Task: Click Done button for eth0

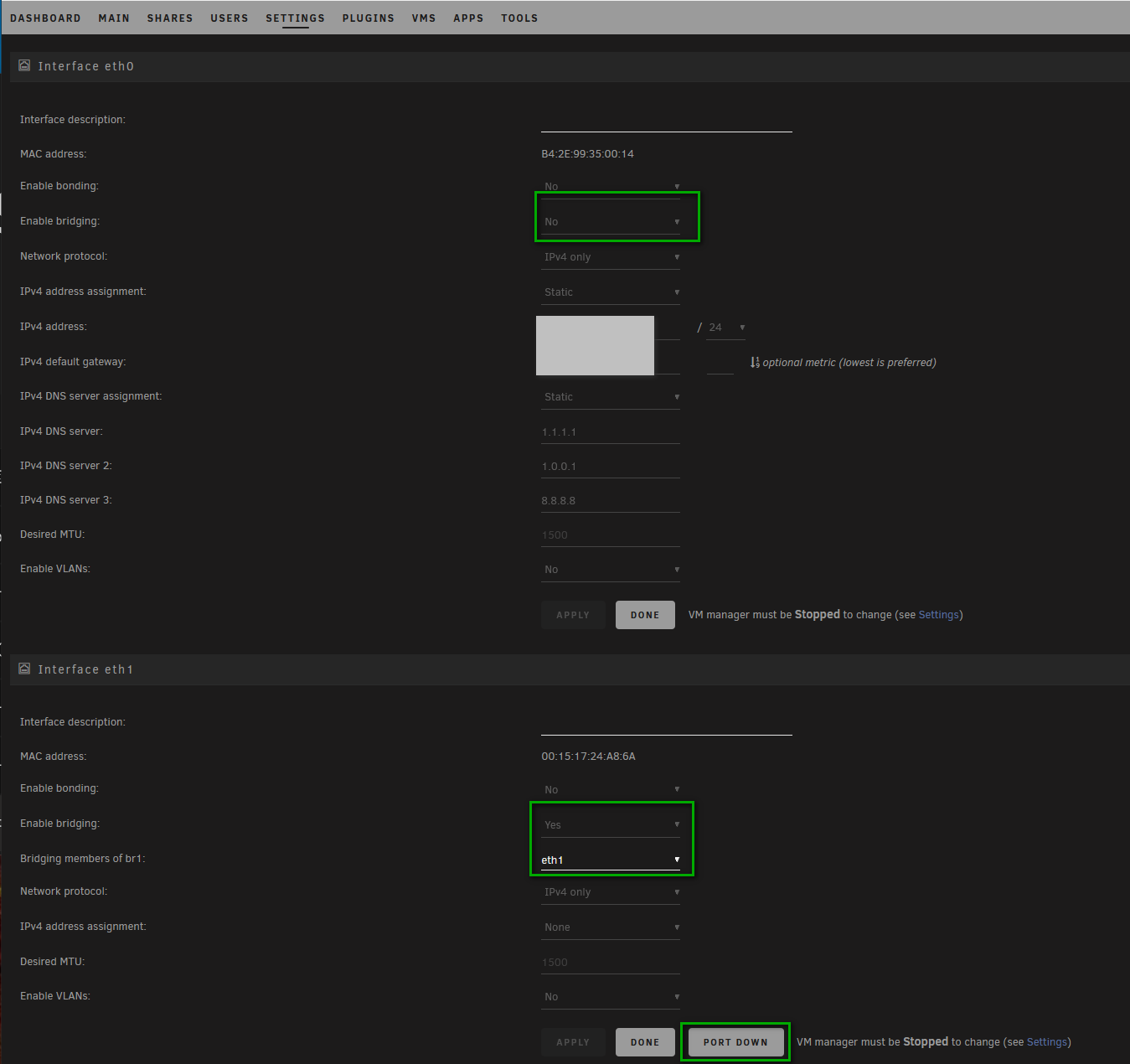Action: point(645,615)
